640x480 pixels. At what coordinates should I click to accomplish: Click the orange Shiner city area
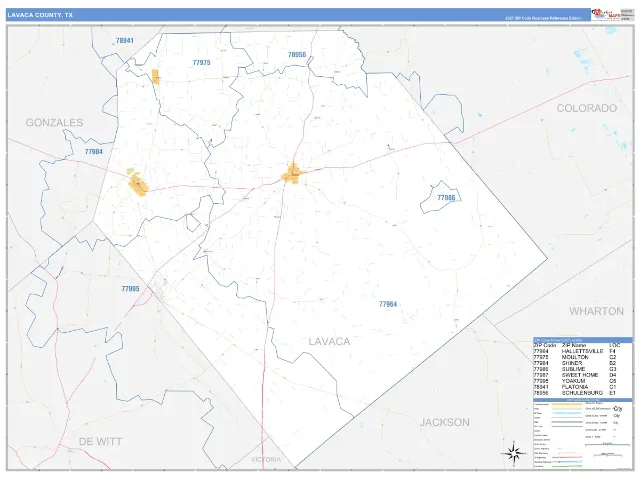(x=137, y=184)
